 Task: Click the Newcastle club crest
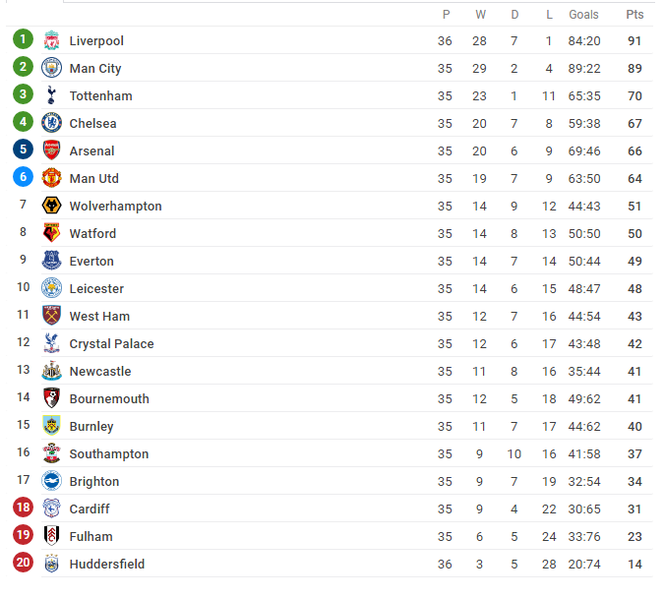click(51, 371)
